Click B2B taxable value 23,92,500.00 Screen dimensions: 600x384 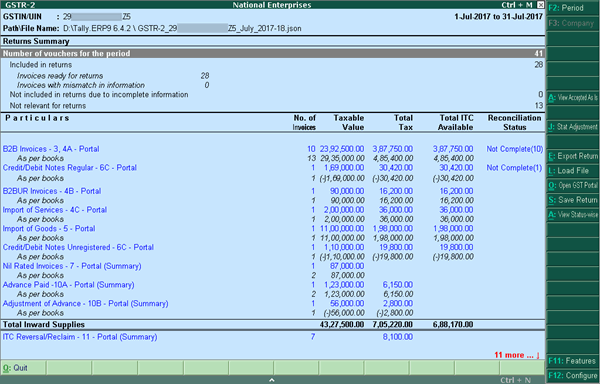[342, 149]
